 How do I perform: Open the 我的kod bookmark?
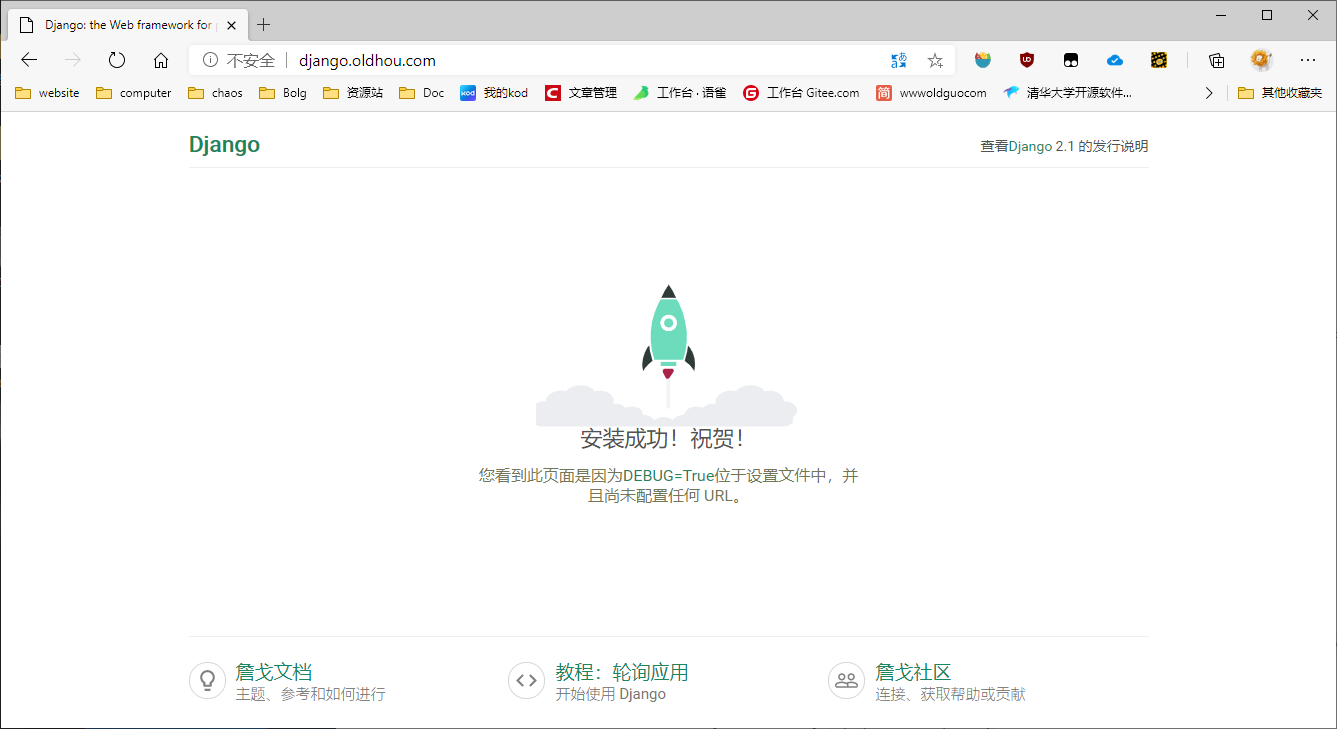[x=494, y=93]
